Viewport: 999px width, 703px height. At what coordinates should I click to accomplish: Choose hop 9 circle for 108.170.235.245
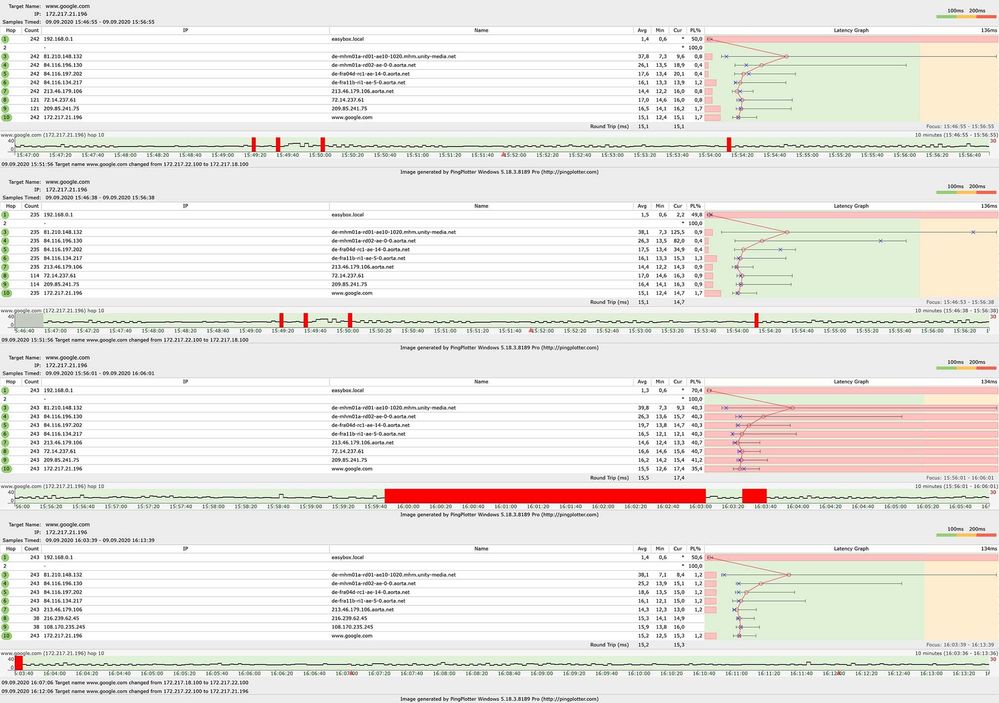[5, 627]
